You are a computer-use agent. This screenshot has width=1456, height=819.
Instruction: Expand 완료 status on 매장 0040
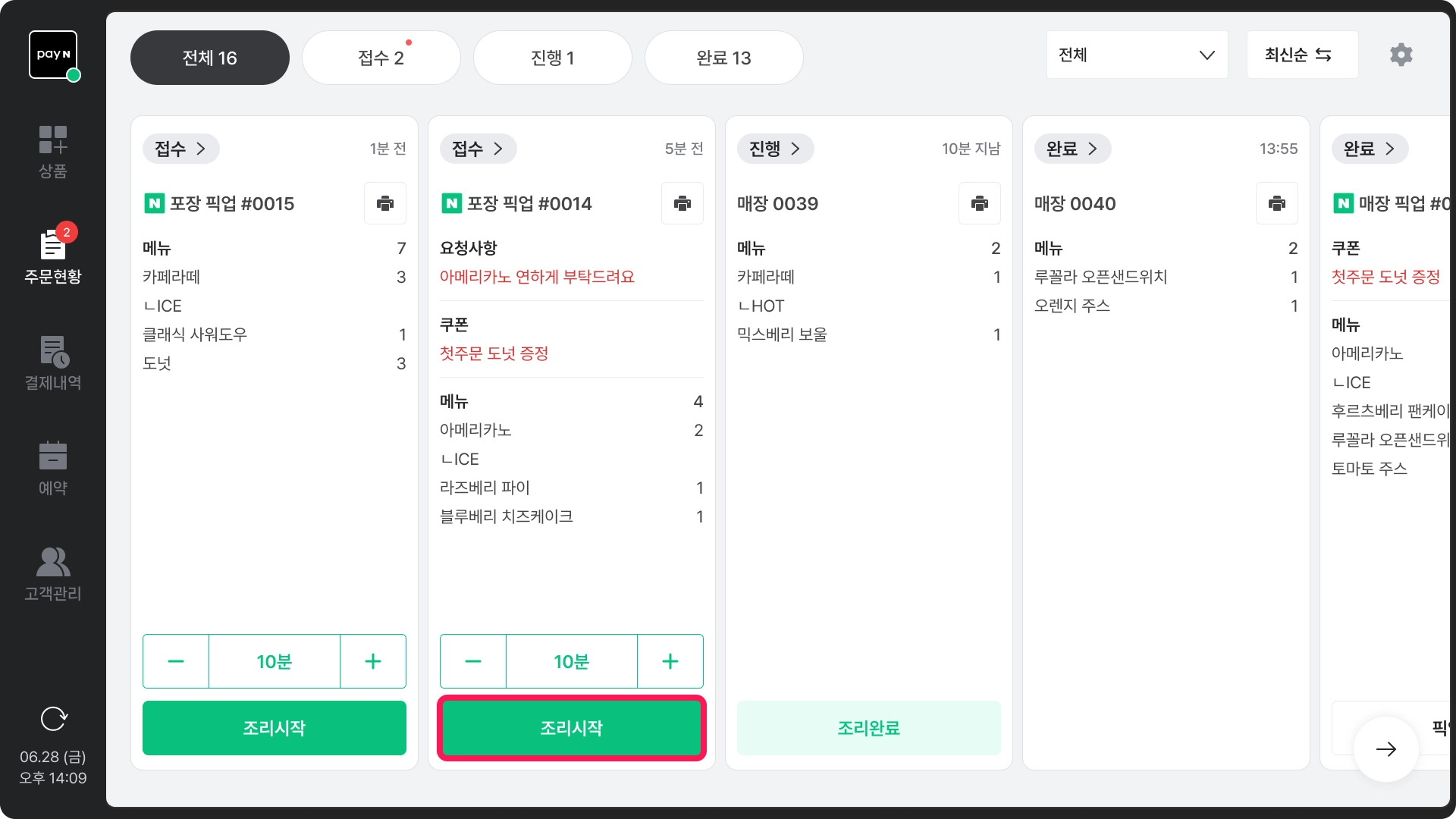coord(1072,149)
